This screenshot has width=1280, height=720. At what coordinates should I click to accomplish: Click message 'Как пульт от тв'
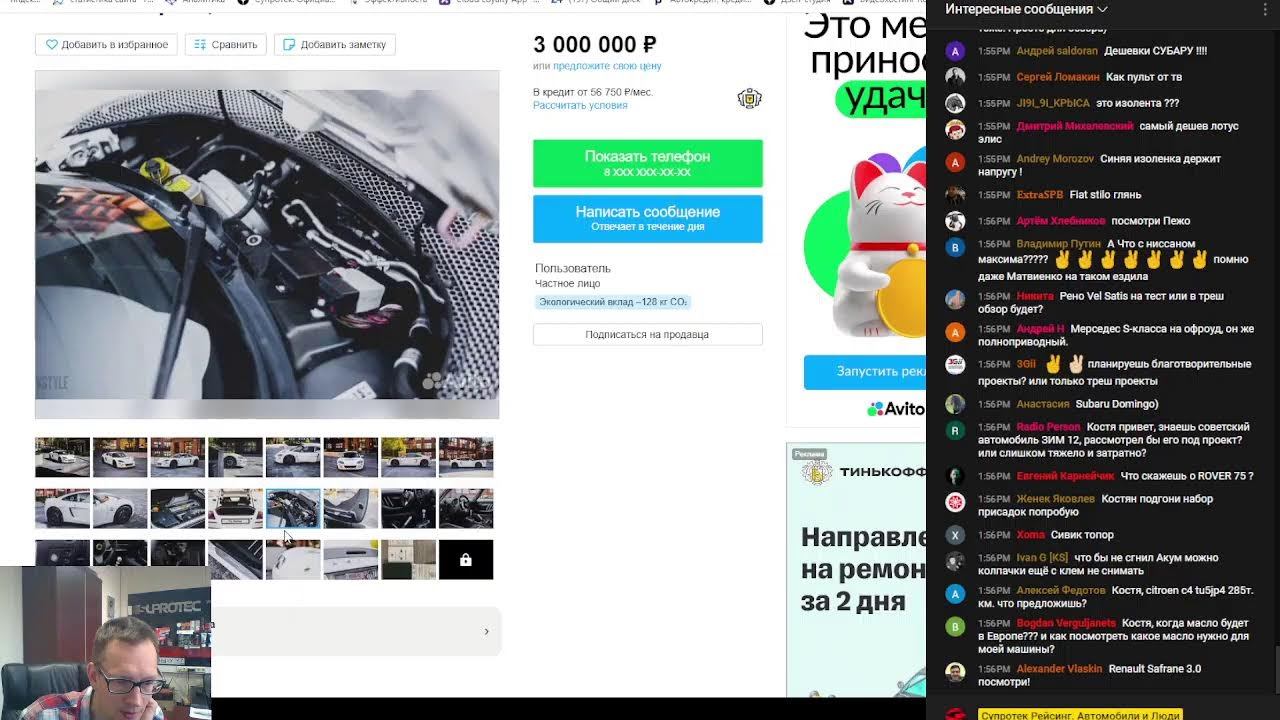point(1144,77)
